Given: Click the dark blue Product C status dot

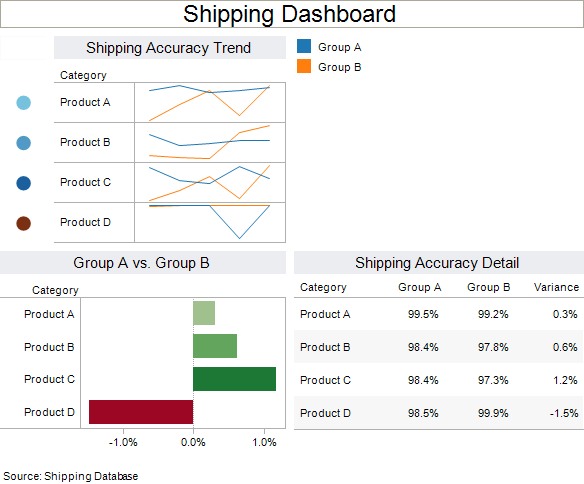Looking at the screenshot, I should point(23,183).
